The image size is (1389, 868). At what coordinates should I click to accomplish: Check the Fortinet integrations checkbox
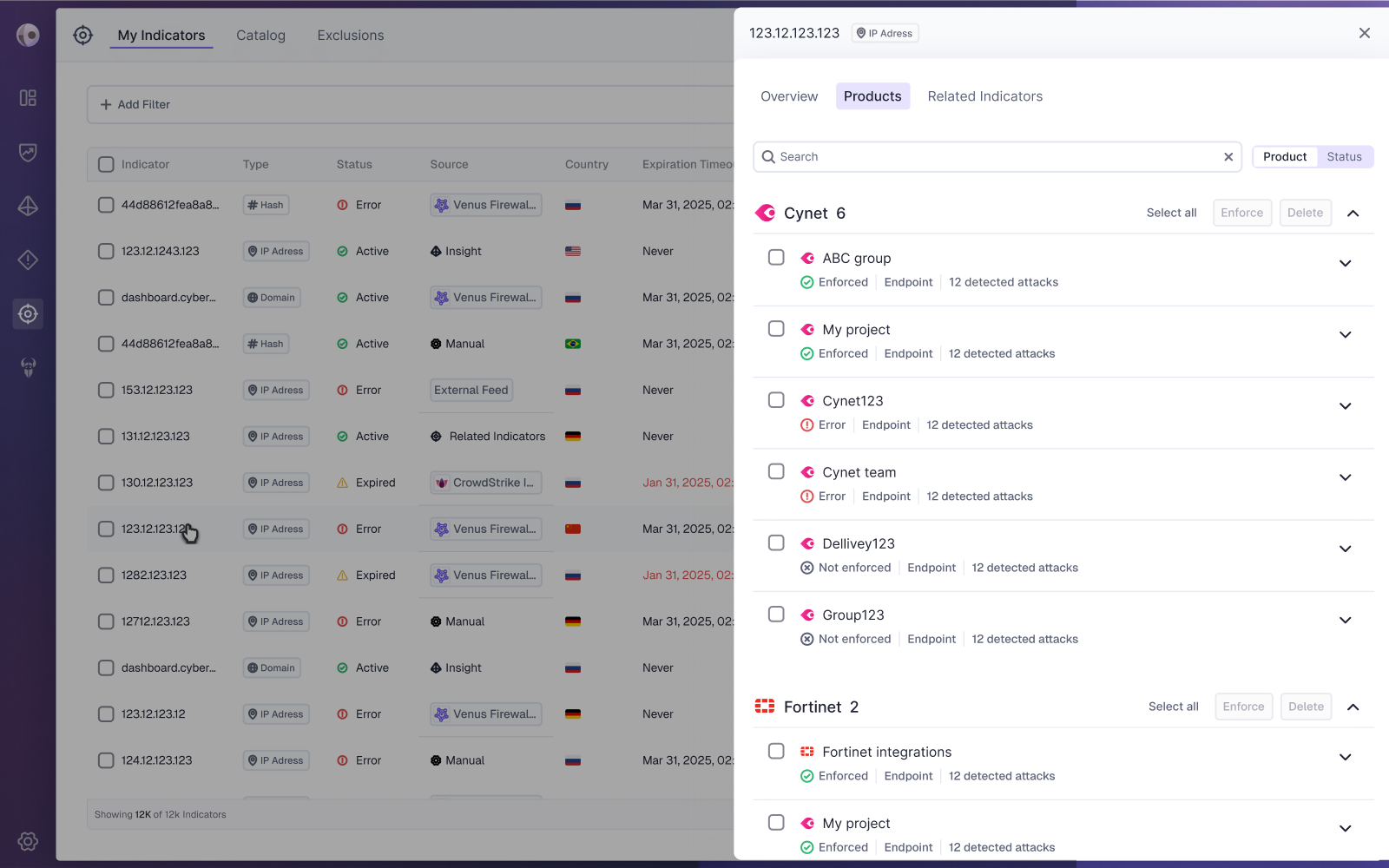click(776, 751)
